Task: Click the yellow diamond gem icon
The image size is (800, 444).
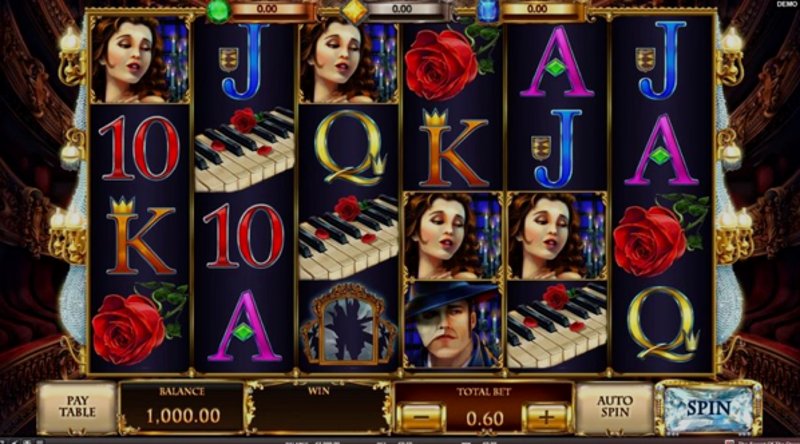Action: (x=355, y=11)
